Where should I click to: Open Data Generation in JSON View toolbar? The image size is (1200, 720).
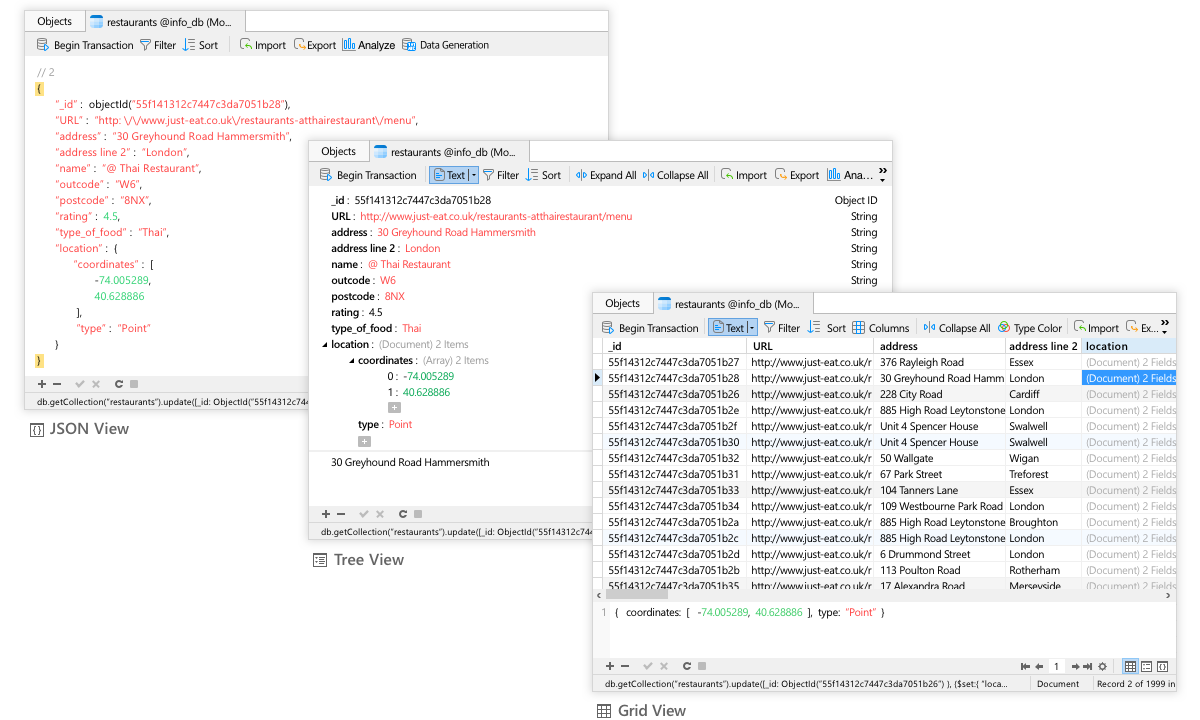(x=445, y=45)
